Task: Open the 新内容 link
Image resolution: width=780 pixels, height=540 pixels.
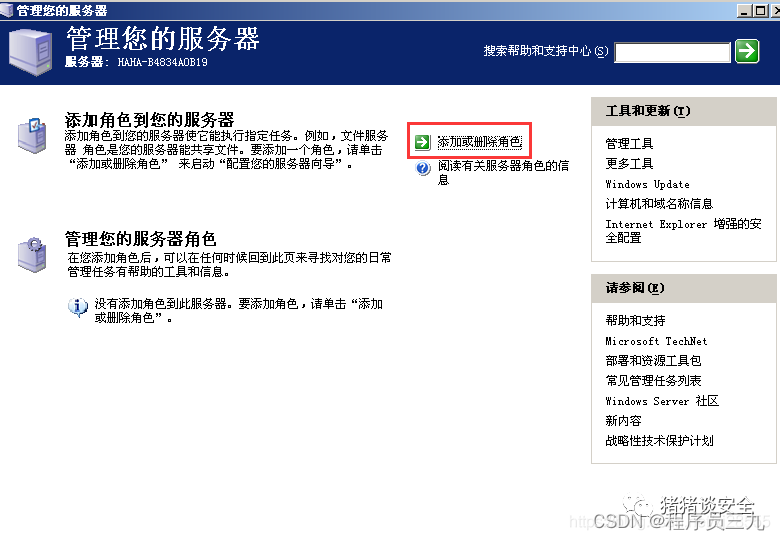Action: click(x=623, y=421)
